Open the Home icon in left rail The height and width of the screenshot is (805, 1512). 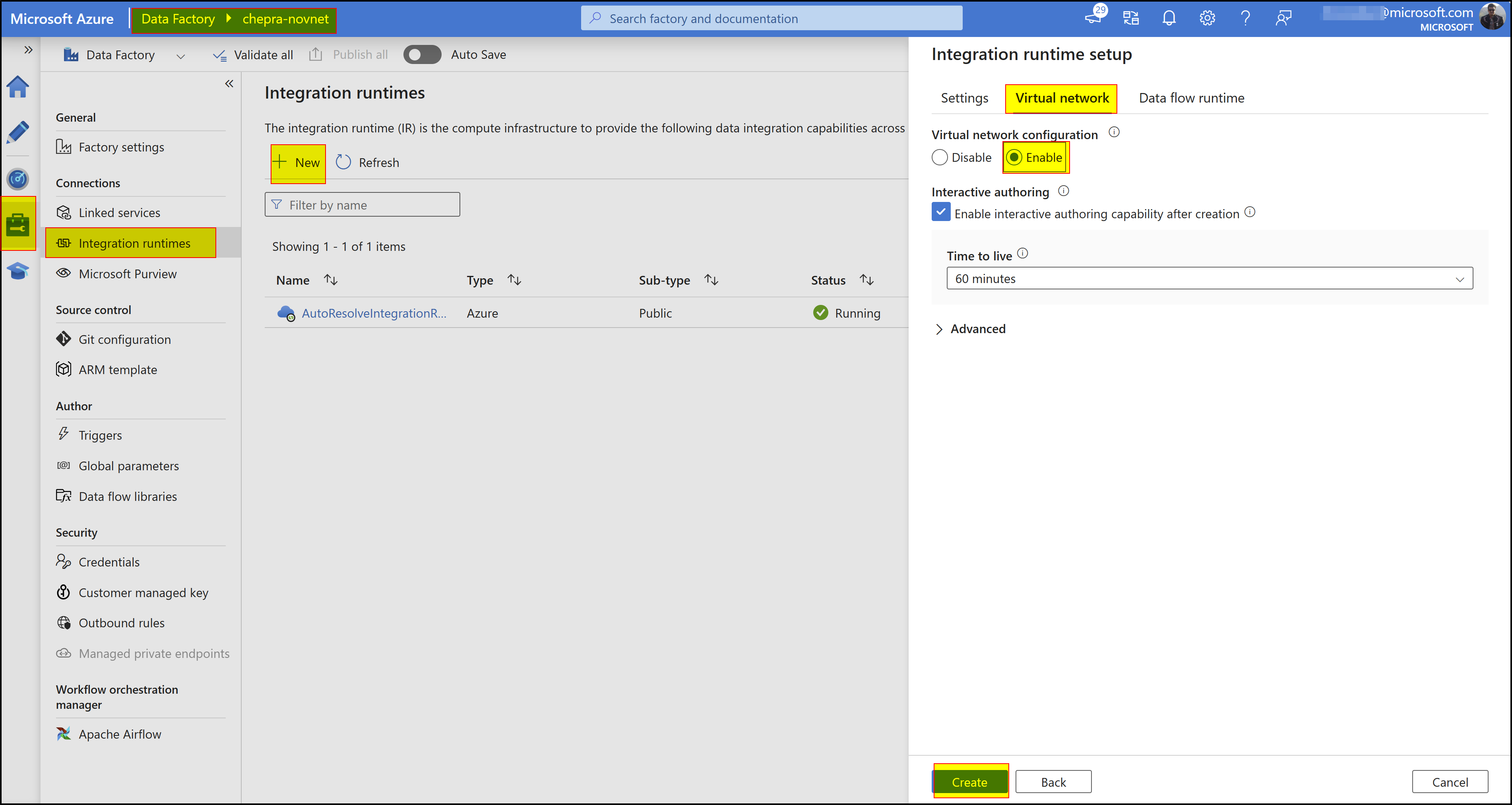point(17,87)
